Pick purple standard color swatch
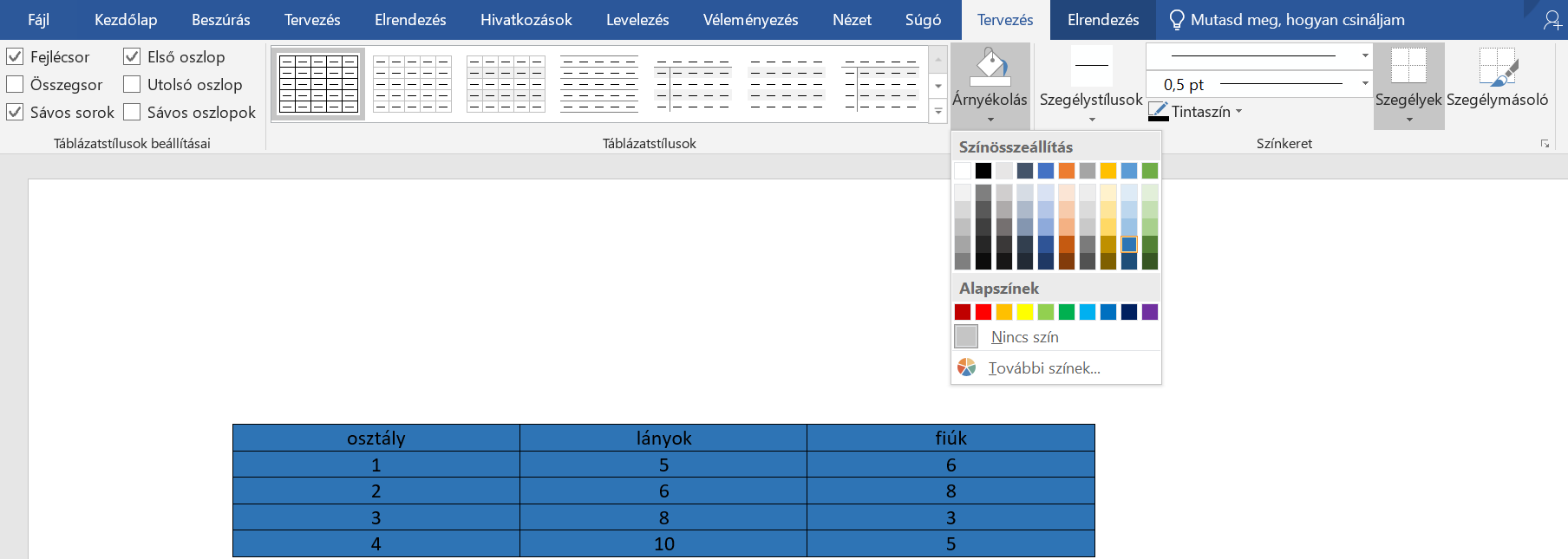Screen dimensions: 1568x559 click(x=1150, y=312)
